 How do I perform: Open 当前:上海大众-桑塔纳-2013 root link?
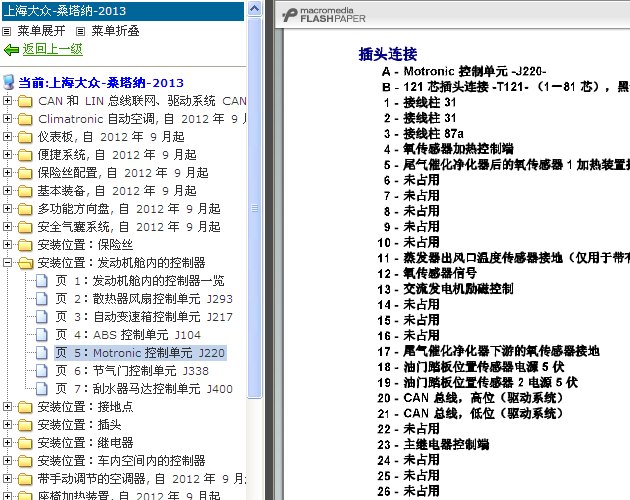[101, 83]
